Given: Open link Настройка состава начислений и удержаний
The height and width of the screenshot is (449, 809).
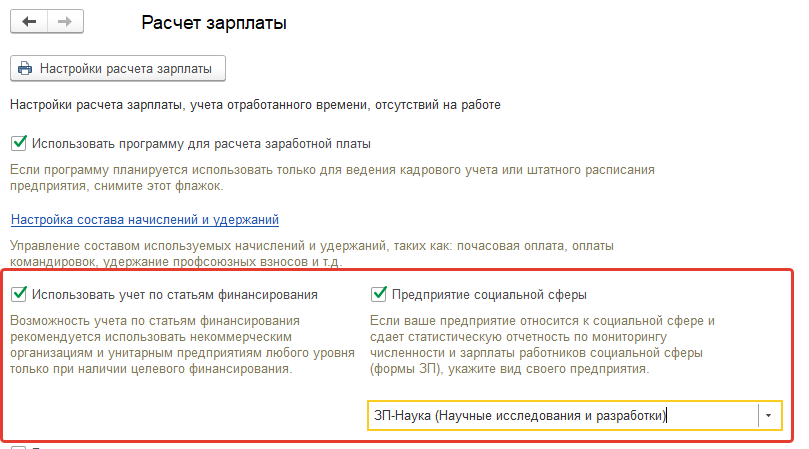Looking at the screenshot, I should 145,220.
